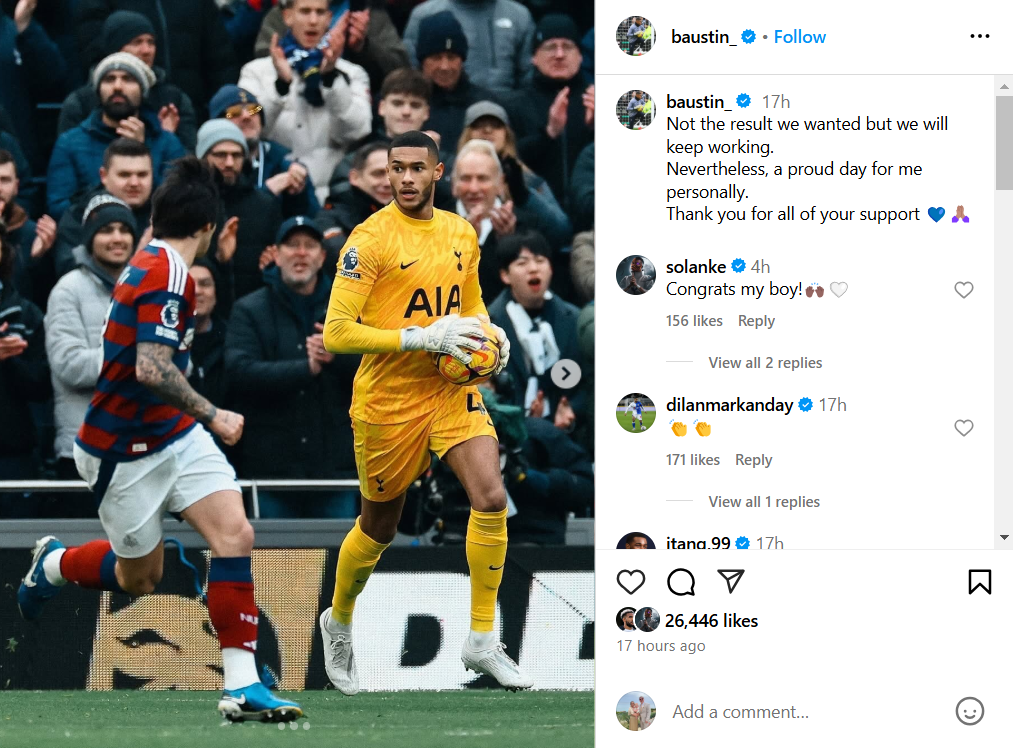Like the post with the heart icon
Viewport: 1013px width, 748px height.
pyautogui.click(x=631, y=582)
